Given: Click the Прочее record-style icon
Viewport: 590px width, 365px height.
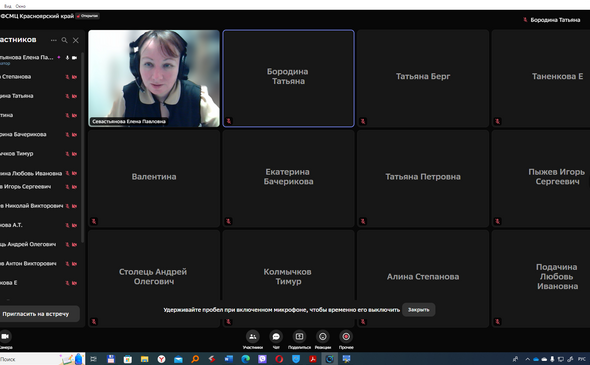Looking at the screenshot, I should 346,336.
